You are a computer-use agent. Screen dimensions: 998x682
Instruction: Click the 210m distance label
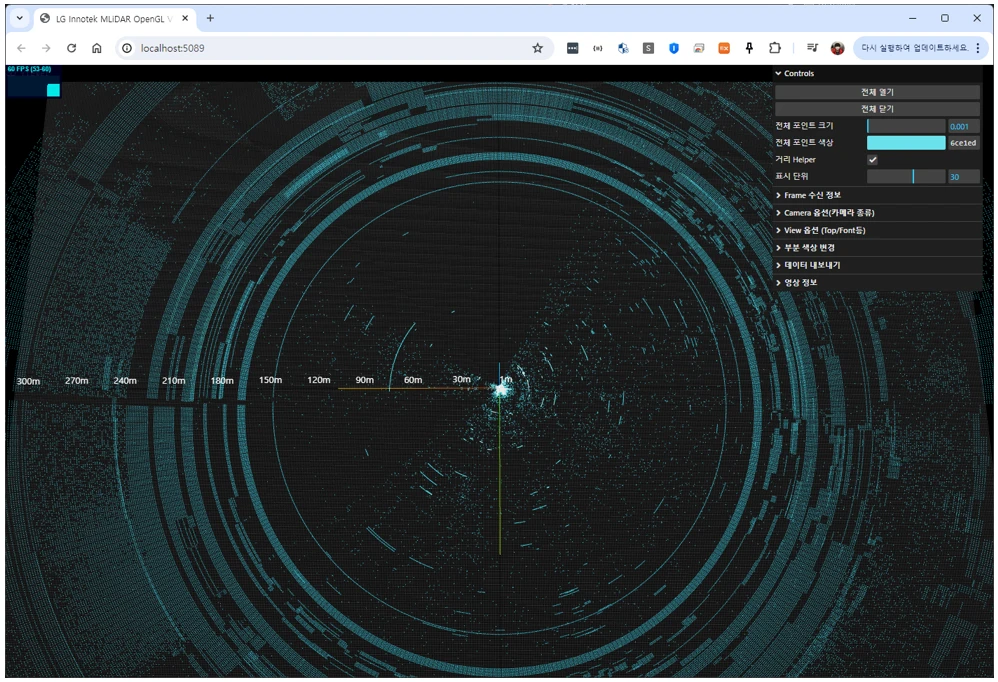(x=173, y=380)
